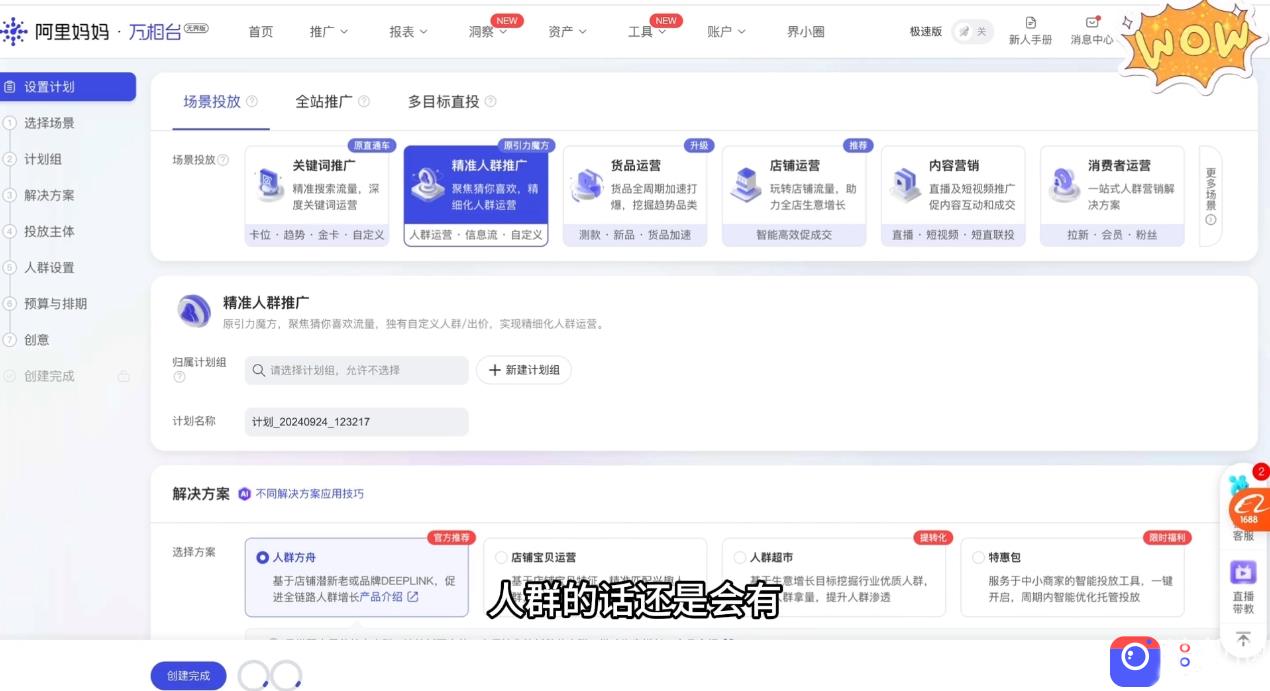Viewport: 1270px width, 691px height.
Task: Click 拉新·会员·粉丝 tag strip
Action: [1112, 236]
